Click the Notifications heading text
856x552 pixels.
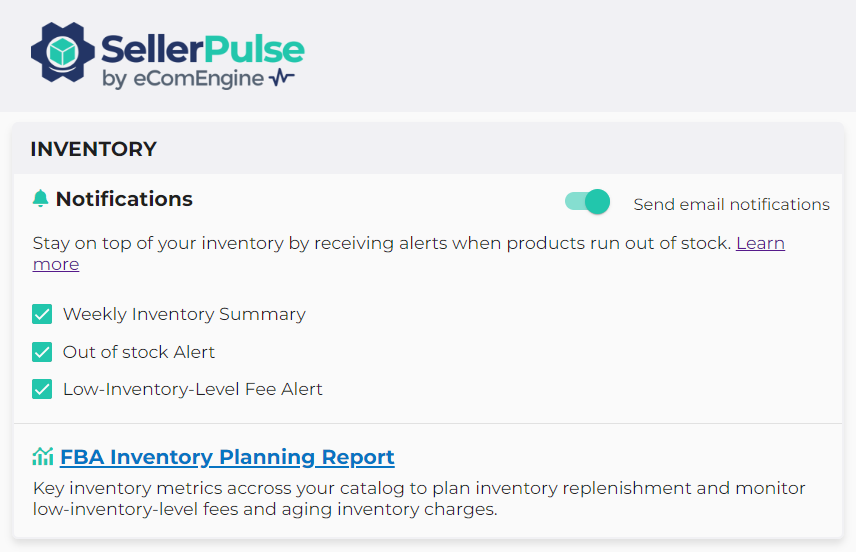point(124,199)
